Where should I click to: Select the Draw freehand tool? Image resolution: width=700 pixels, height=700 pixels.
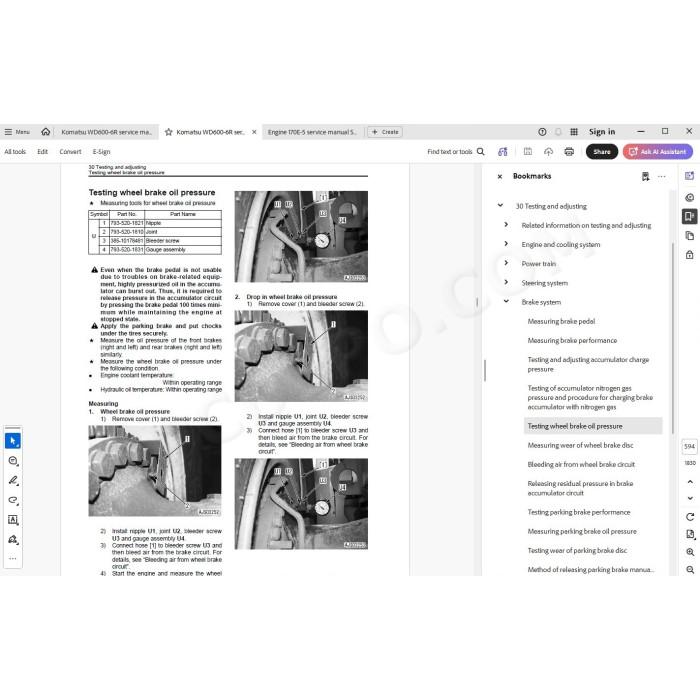(13, 500)
